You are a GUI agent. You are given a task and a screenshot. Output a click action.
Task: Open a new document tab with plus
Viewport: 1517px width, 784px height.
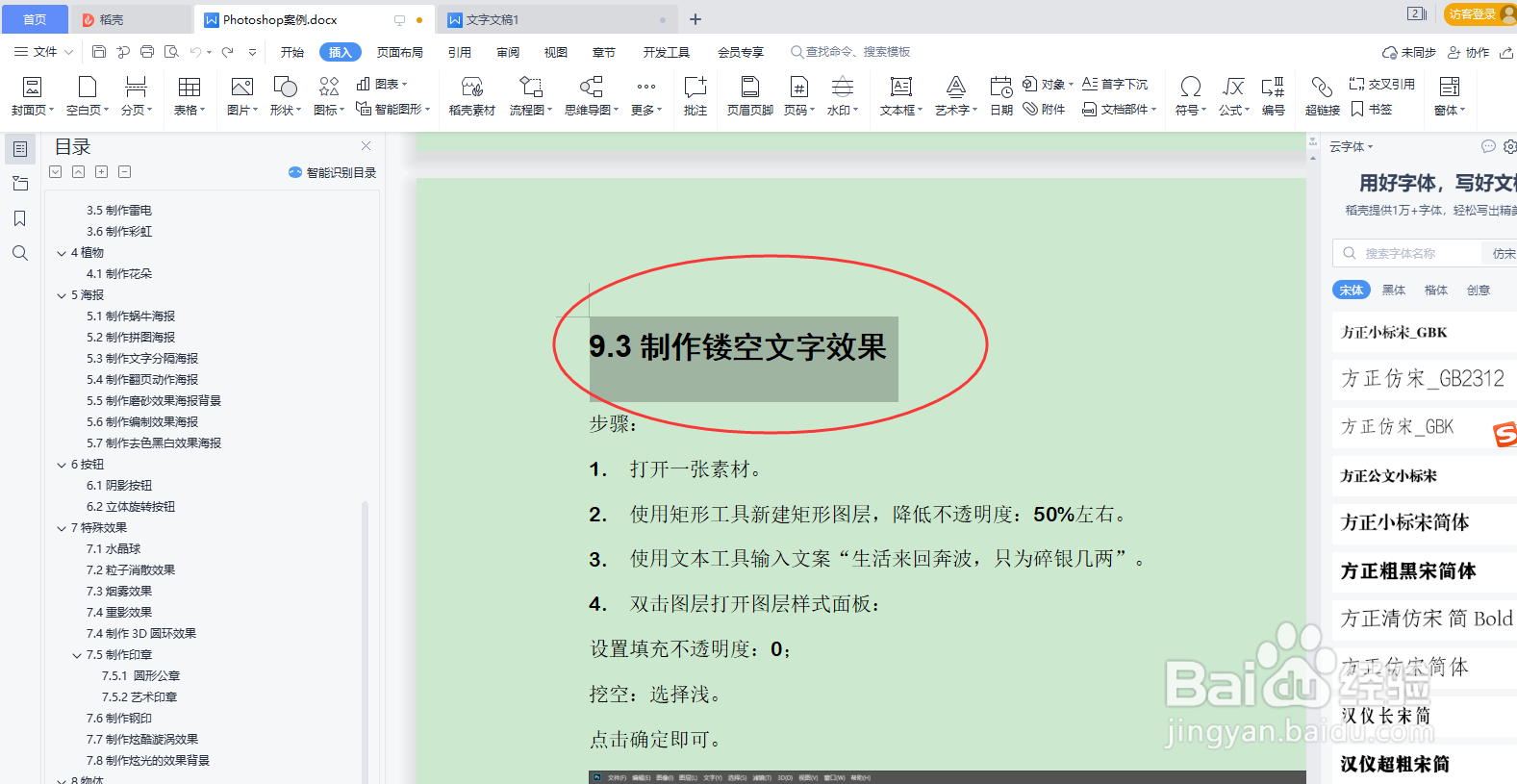click(695, 19)
